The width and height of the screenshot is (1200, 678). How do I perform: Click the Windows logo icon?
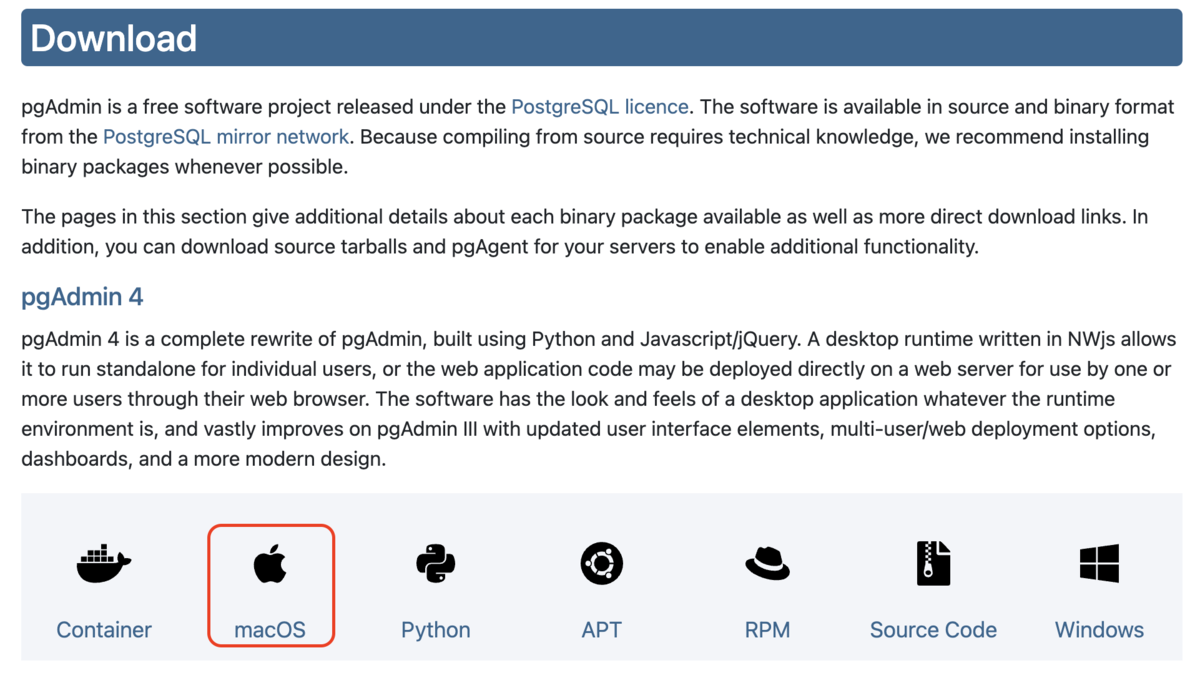click(1099, 564)
